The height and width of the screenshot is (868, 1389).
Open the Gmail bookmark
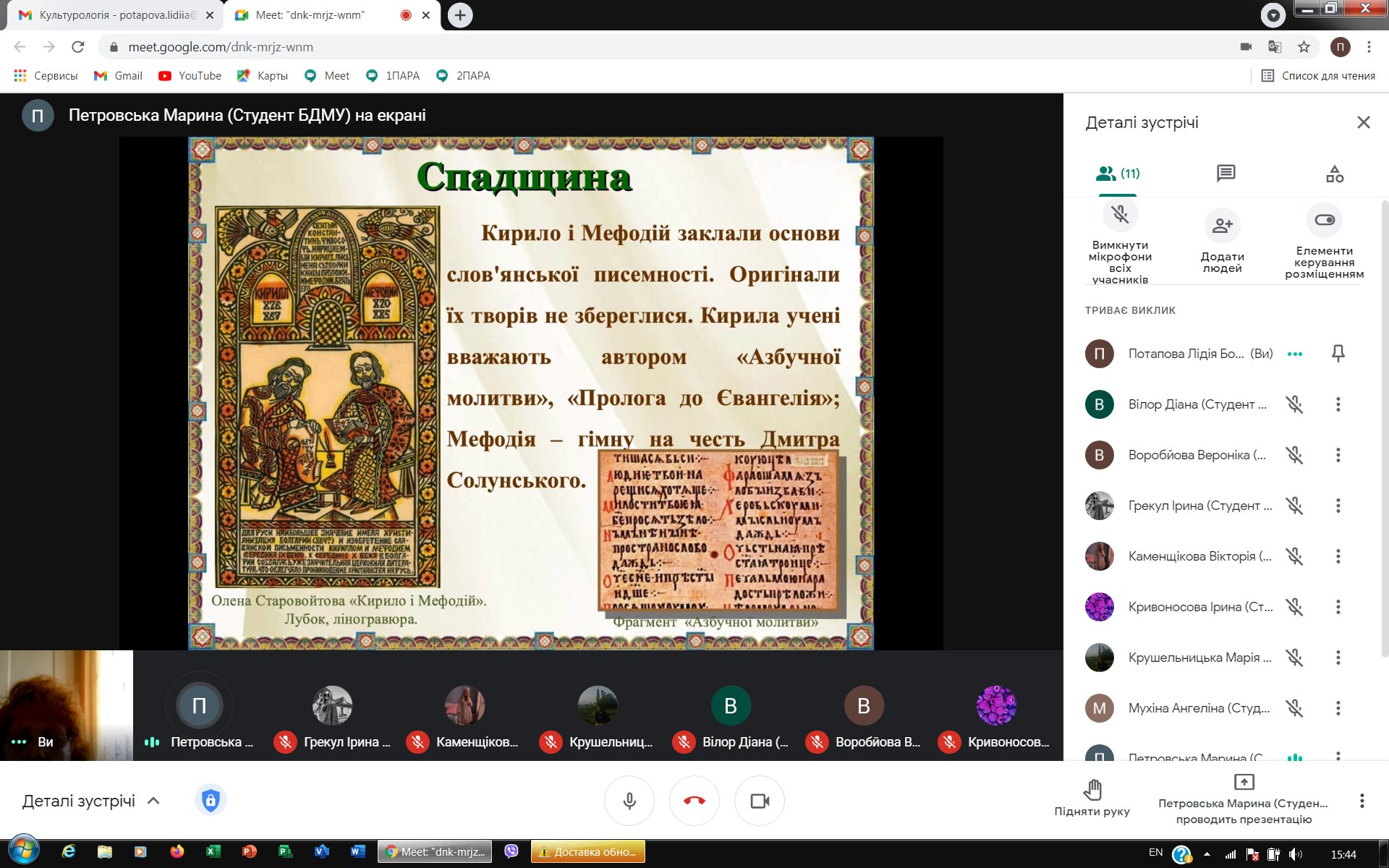pyautogui.click(x=118, y=76)
